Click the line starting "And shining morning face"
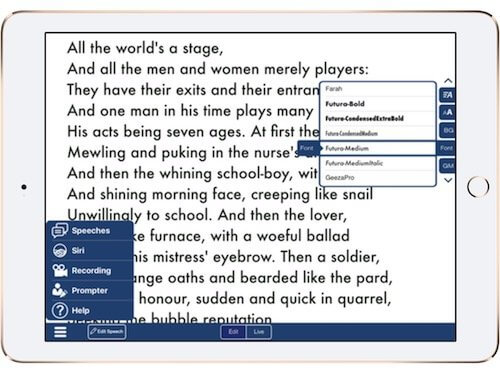 pos(220,194)
